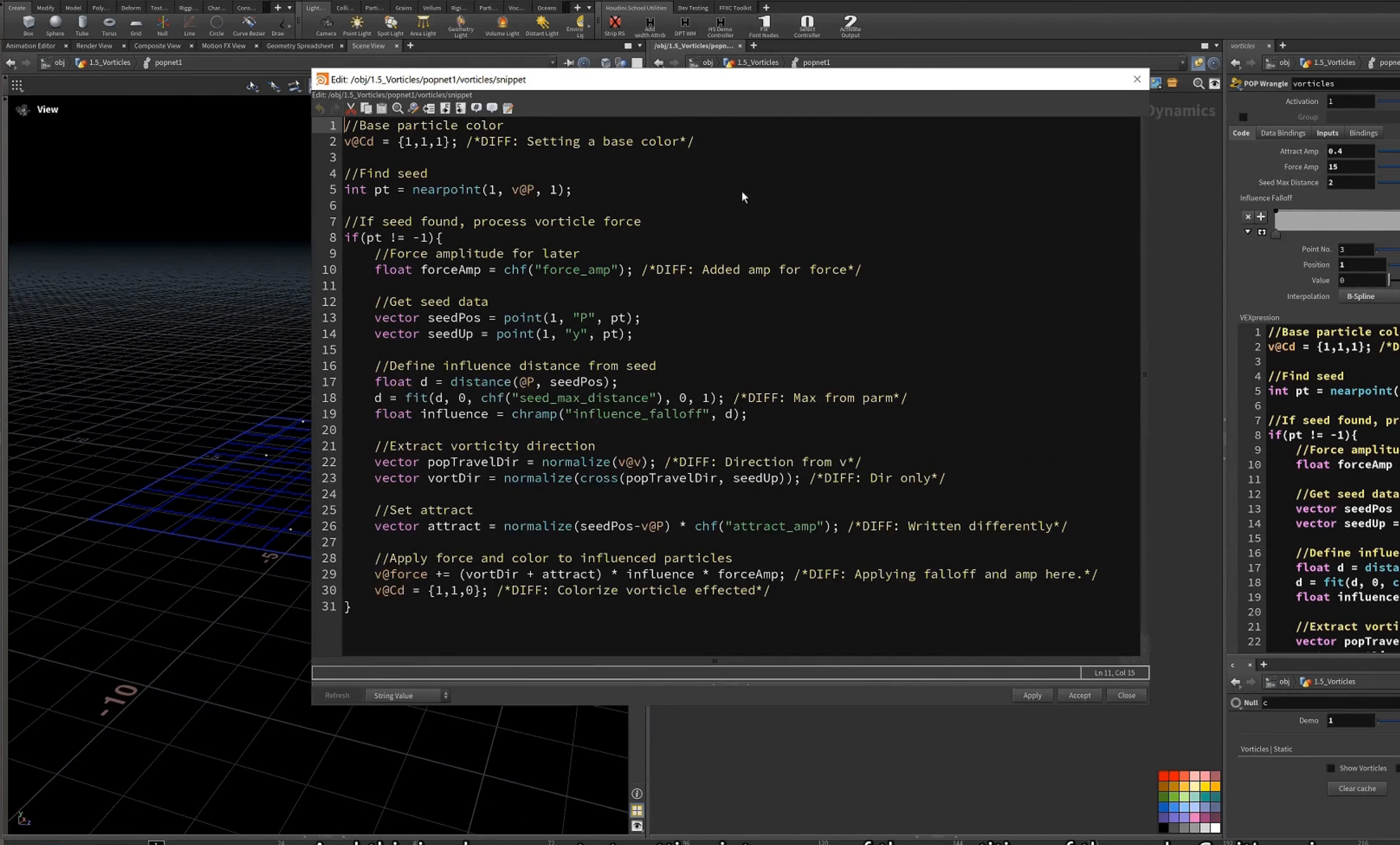
Task: Switch to the Render View tab
Action: tap(94, 45)
